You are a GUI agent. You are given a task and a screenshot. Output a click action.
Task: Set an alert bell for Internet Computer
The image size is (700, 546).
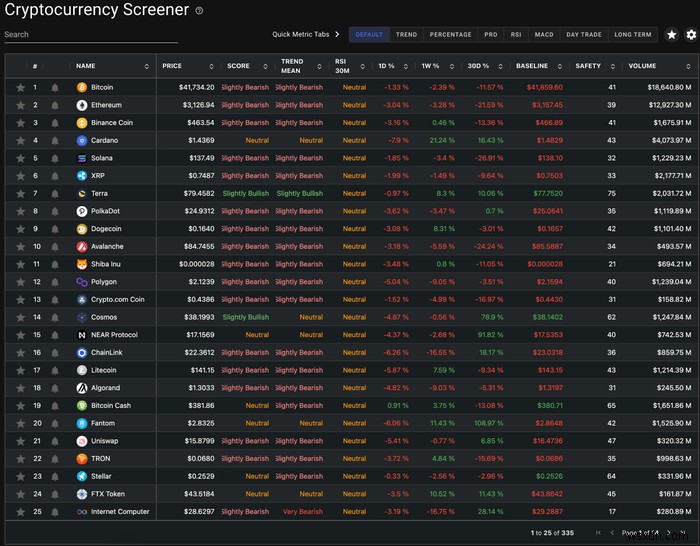(55, 512)
